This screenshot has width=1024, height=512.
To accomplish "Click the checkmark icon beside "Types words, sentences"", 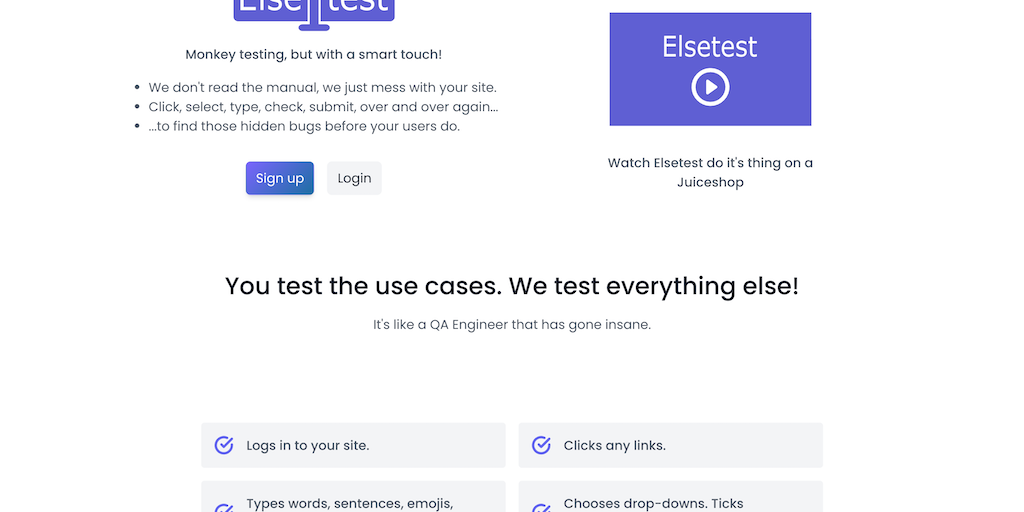I will (224, 507).
